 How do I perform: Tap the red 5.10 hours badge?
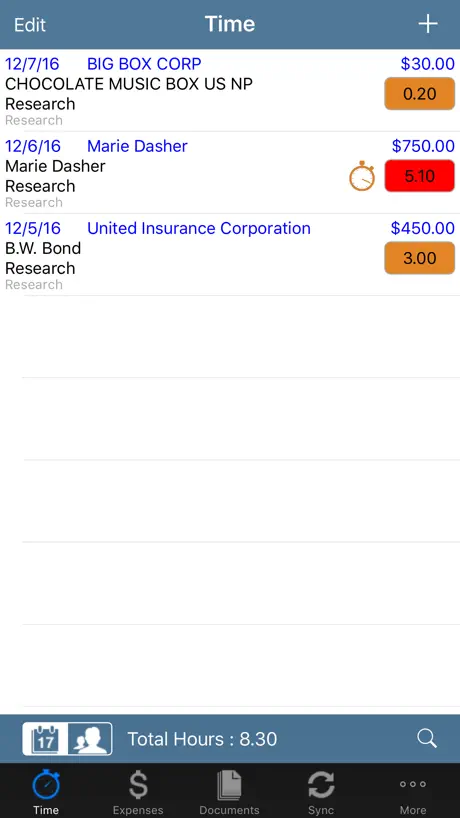419,176
